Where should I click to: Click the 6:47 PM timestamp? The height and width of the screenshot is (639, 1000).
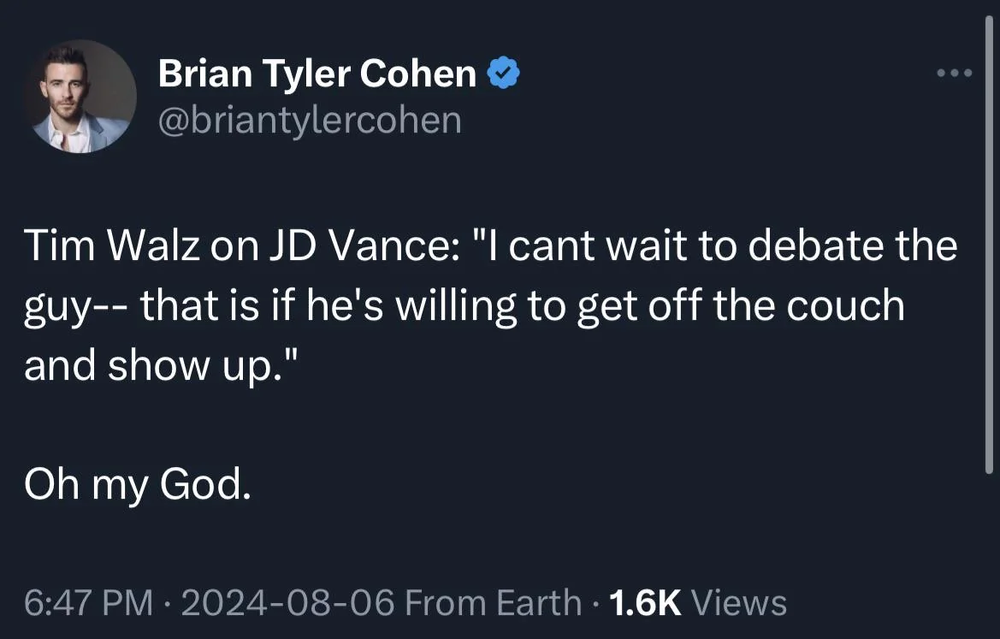(x=89, y=603)
